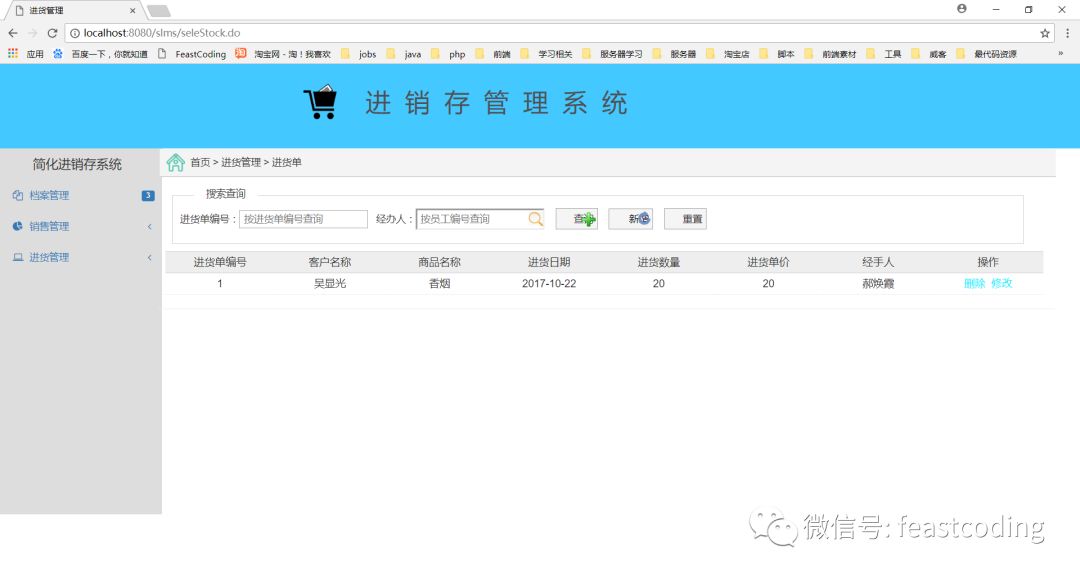Open the 服务器 bookmark folder
Screen dimensions: 1080x579
(674, 54)
